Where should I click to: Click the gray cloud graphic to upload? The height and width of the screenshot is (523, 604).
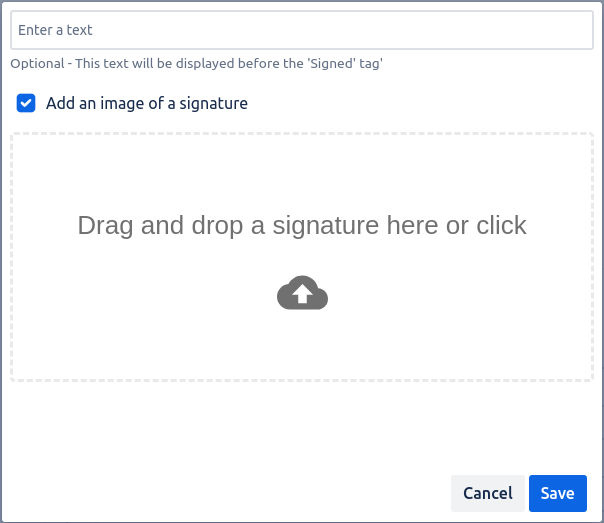[x=302, y=293]
